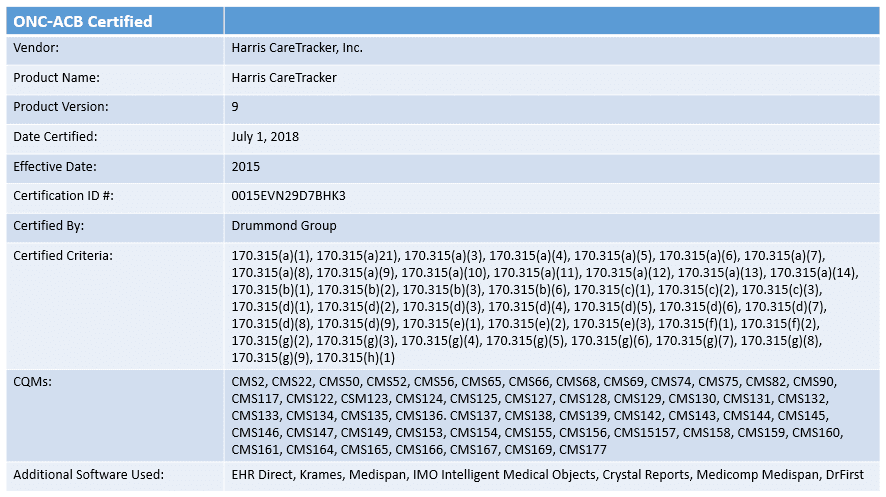886x497 pixels.
Task: Click the Certification ID # label
Action: tap(63, 196)
